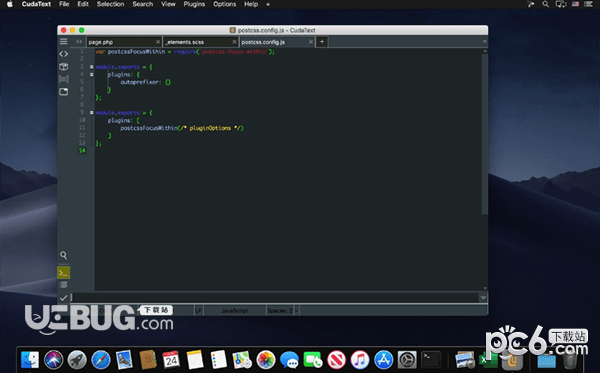Open the File menu
The width and height of the screenshot is (600, 373).
(64, 4)
